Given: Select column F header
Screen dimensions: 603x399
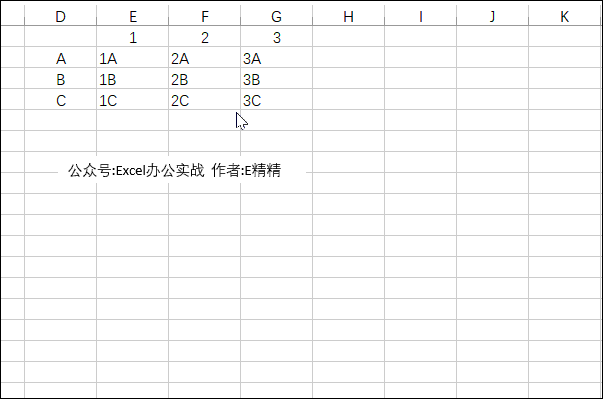Looking at the screenshot, I should pyautogui.click(x=204, y=16).
